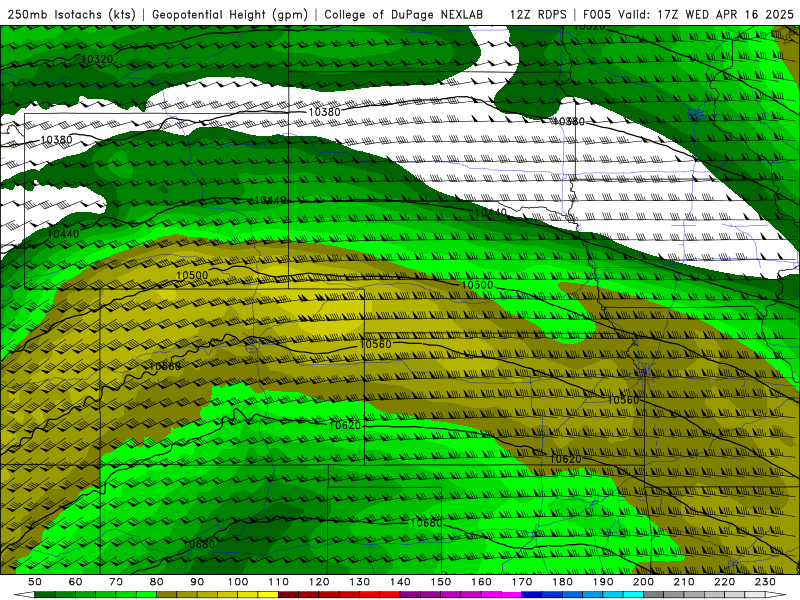800x600 pixels.
Task: Click the easternmost '10440' contour label
Action: tap(491, 212)
